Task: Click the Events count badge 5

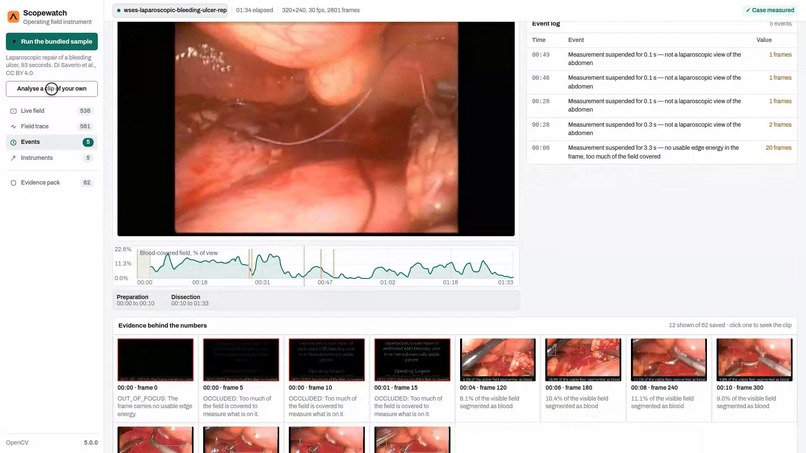Action: [x=88, y=142]
